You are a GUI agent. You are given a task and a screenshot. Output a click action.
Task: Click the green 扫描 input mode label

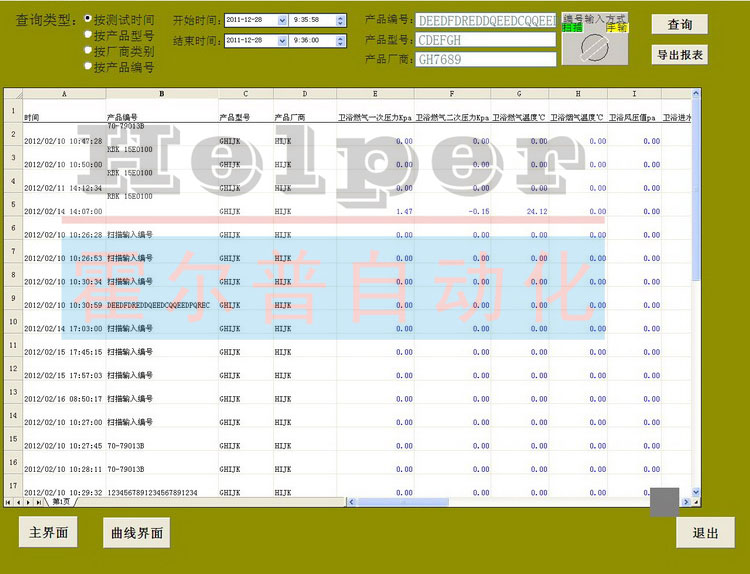click(572, 28)
